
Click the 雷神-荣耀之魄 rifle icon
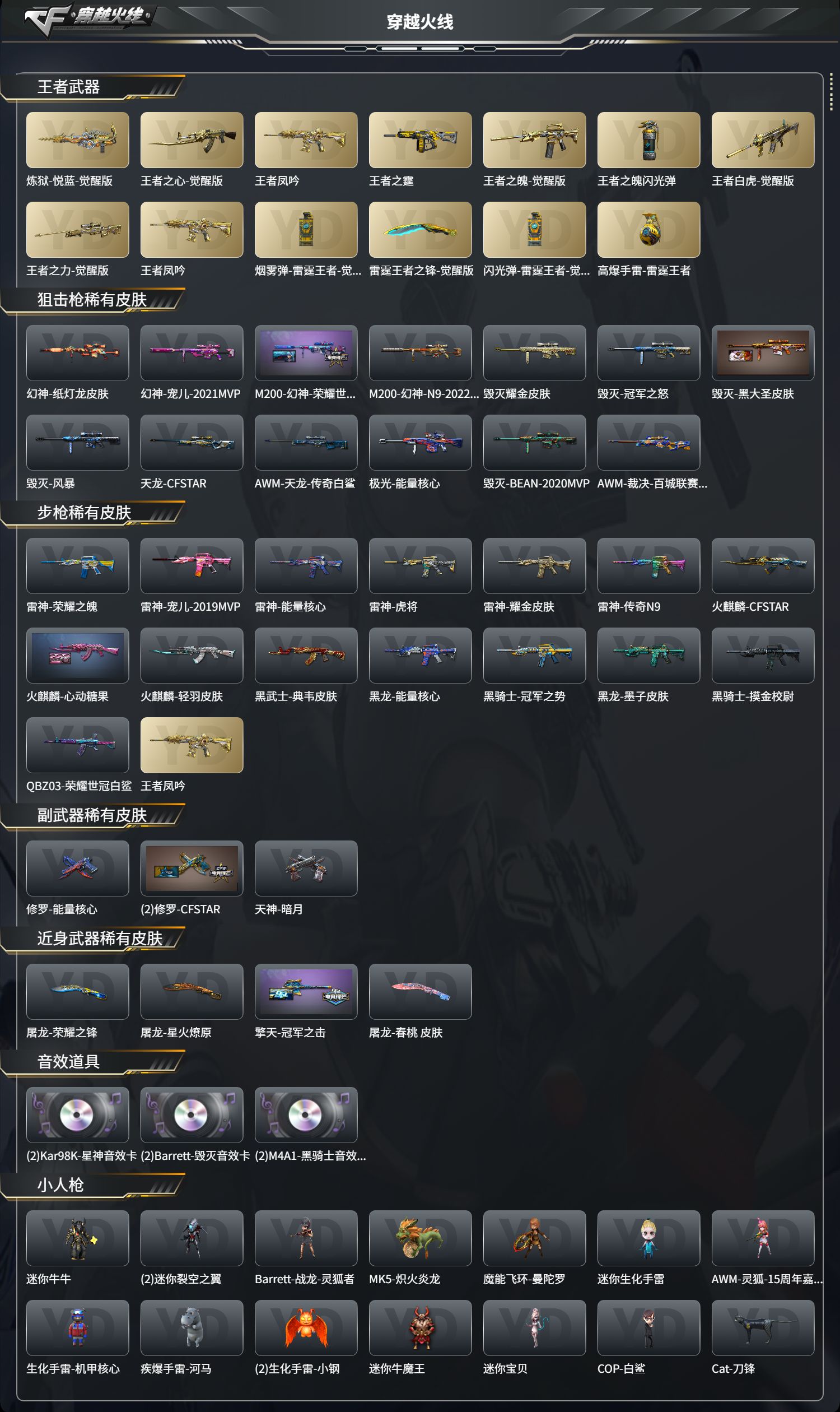pyautogui.click(x=77, y=566)
